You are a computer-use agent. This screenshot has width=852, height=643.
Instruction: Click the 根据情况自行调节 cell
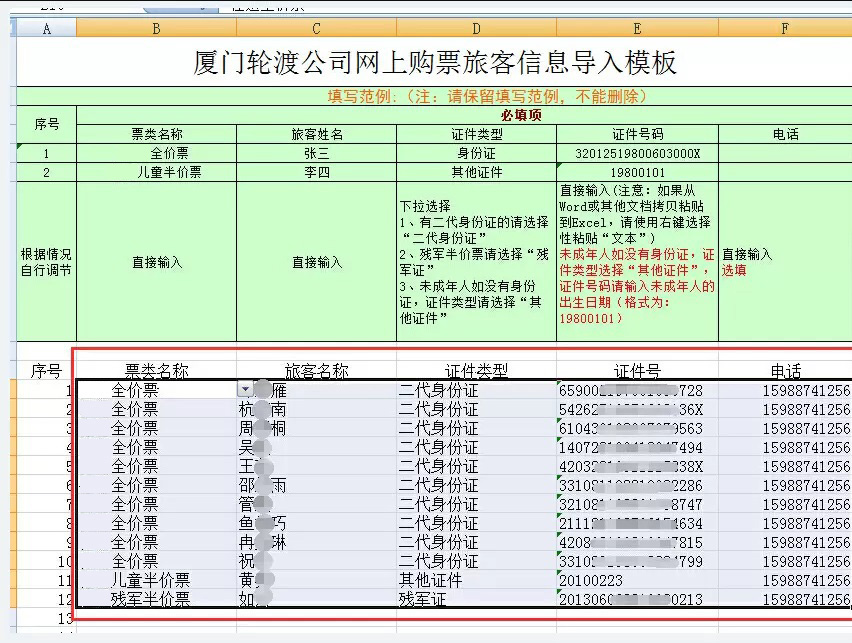point(47,262)
